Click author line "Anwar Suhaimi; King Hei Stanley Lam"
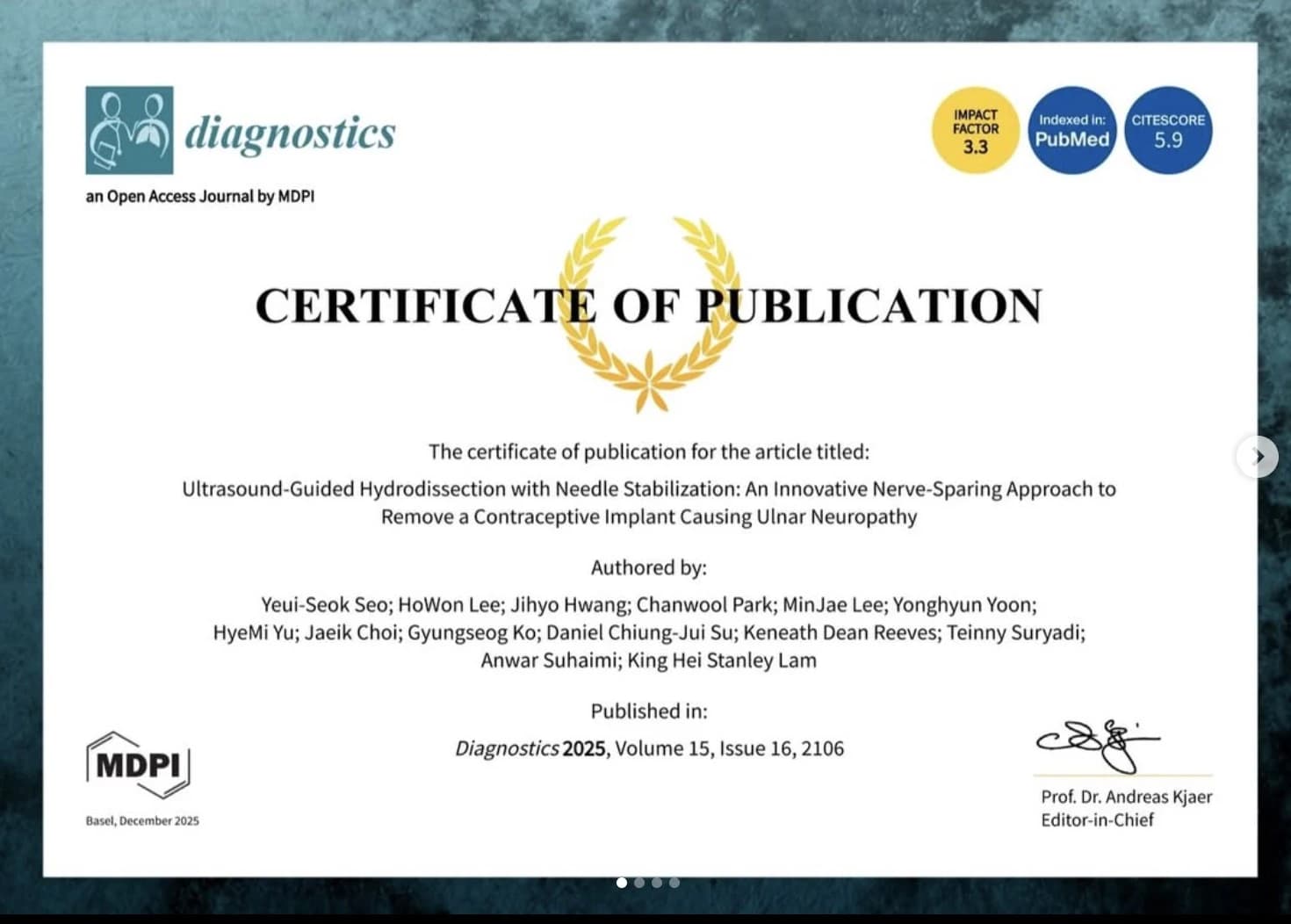The height and width of the screenshot is (924, 1291). click(649, 661)
